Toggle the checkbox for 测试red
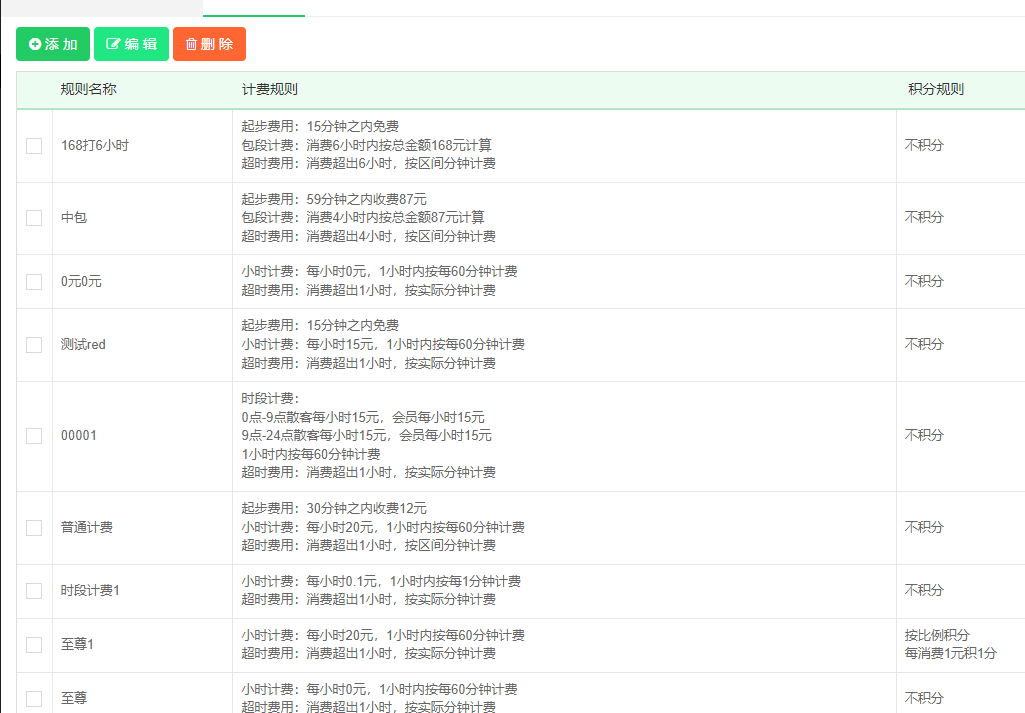The image size is (1025, 713). pos(34,345)
